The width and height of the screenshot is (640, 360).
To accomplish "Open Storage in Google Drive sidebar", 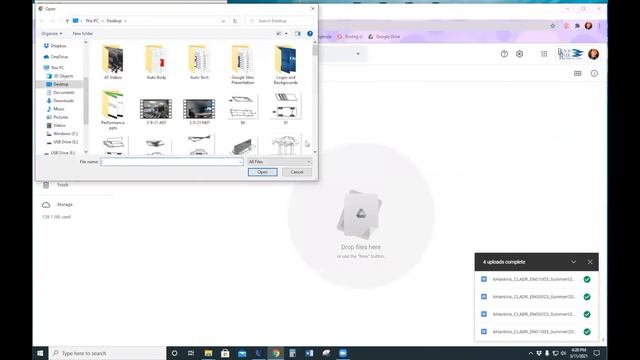I will pyautogui.click(x=64, y=204).
